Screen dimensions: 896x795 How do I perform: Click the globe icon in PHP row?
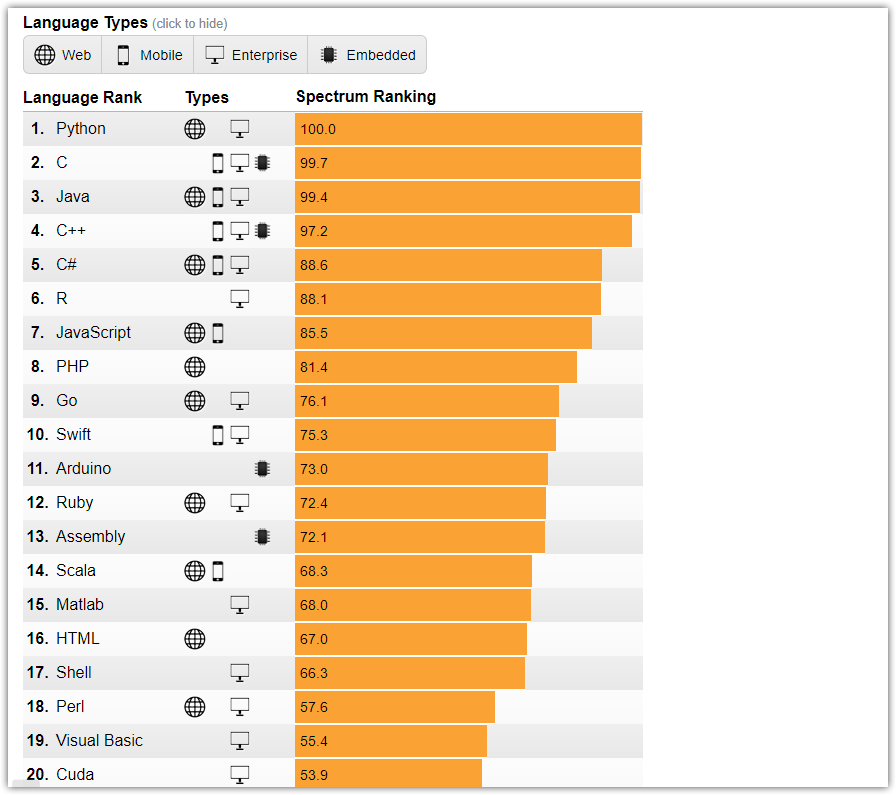(195, 367)
